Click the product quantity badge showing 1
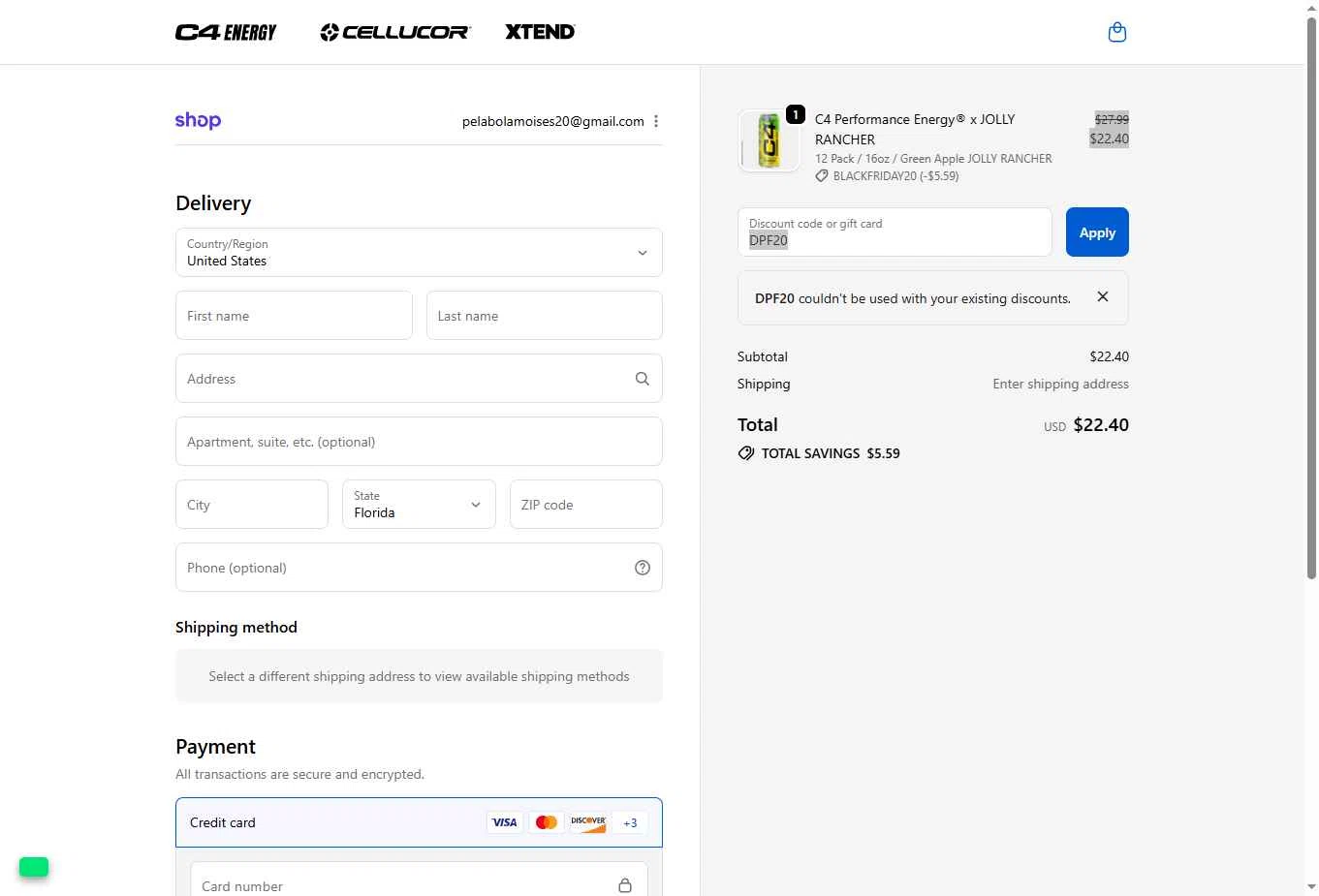Viewport: 1319px width, 896px height. tap(796, 114)
